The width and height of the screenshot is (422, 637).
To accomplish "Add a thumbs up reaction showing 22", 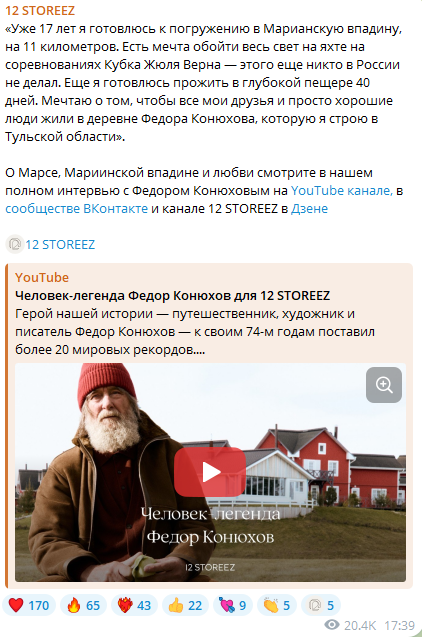I will pos(185,605).
